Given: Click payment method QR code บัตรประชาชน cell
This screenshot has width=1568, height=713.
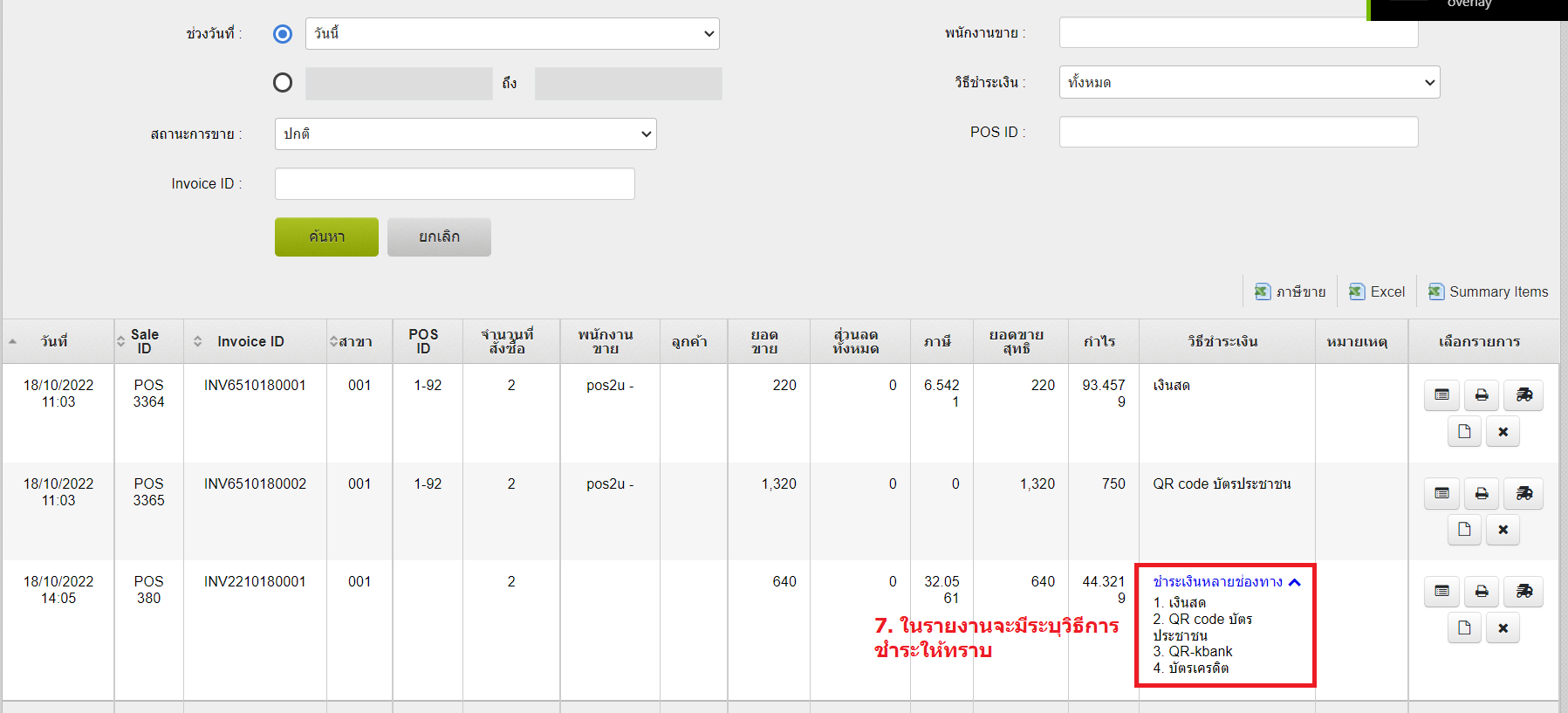Looking at the screenshot, I should [1222, 483].
